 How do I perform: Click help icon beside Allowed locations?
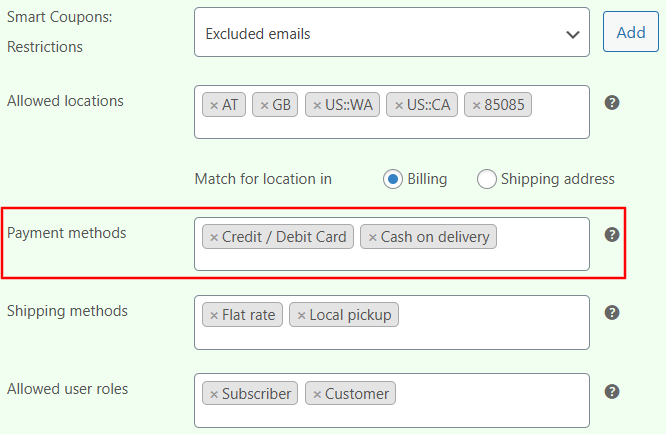pos(612,102)
